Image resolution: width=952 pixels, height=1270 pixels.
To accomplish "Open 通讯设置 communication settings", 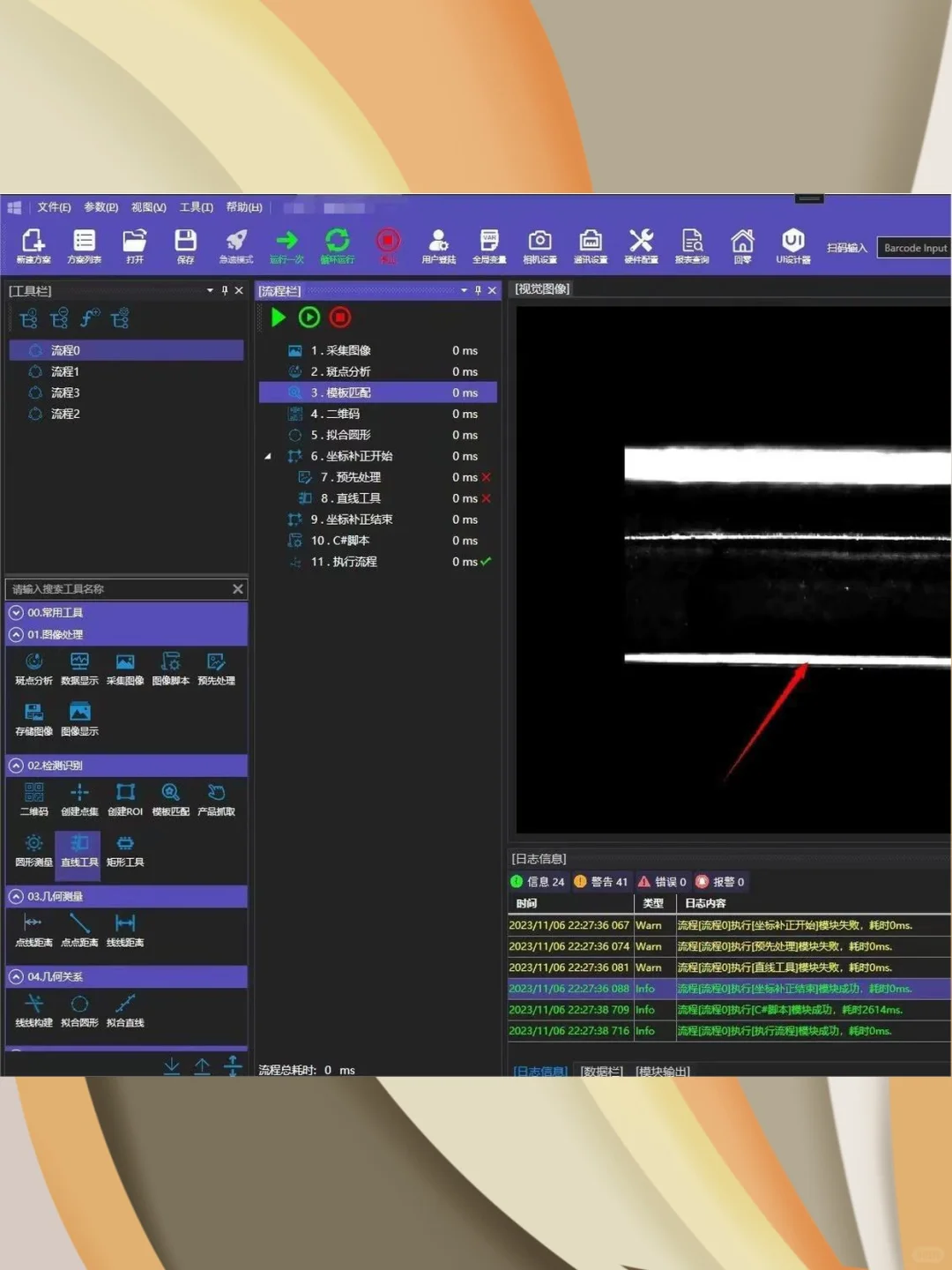I will tap(591, 246).
